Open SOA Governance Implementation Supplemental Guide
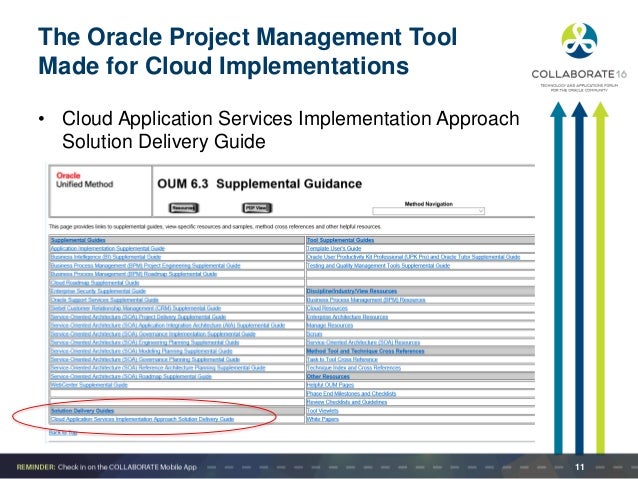 tap(153, 334)
